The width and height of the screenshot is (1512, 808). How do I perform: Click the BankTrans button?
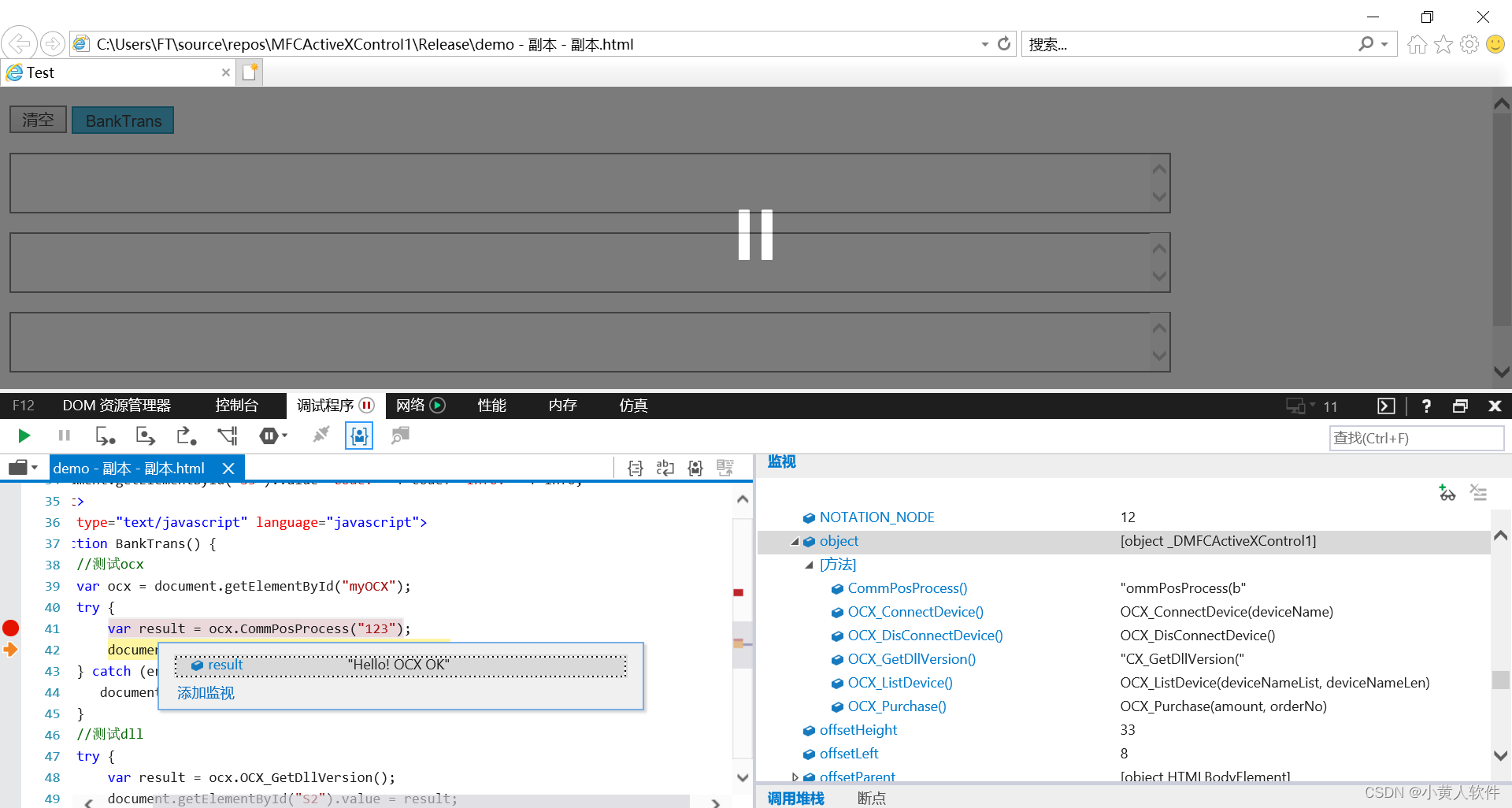pyautogui.click(x=123, y=120)
